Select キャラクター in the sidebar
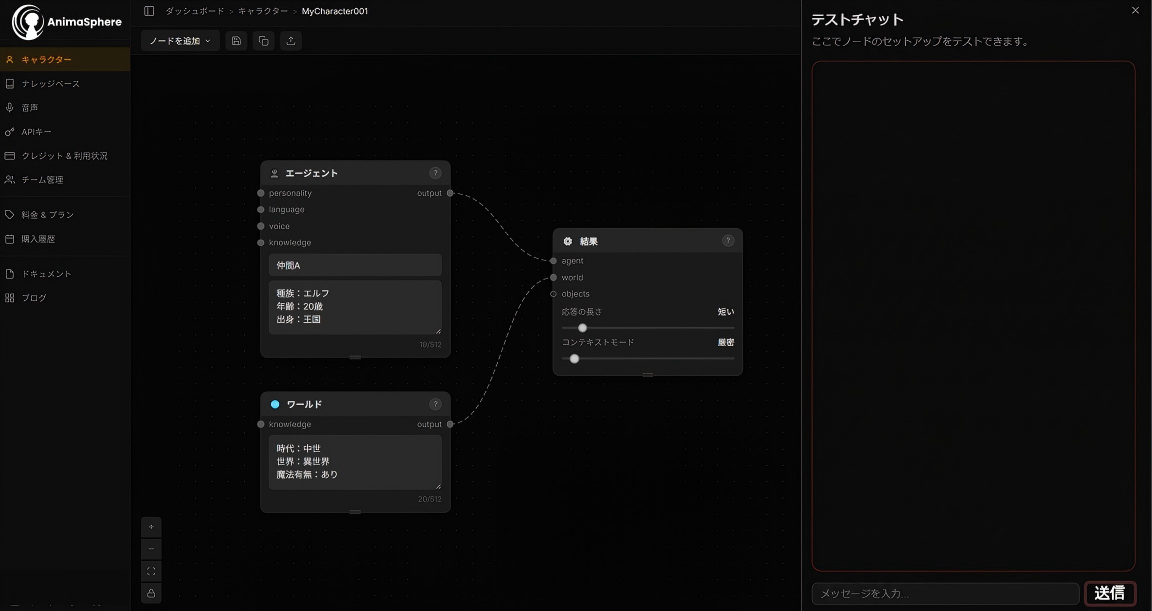The width and height of the screenshot is (1152, 611). [47, 59]
